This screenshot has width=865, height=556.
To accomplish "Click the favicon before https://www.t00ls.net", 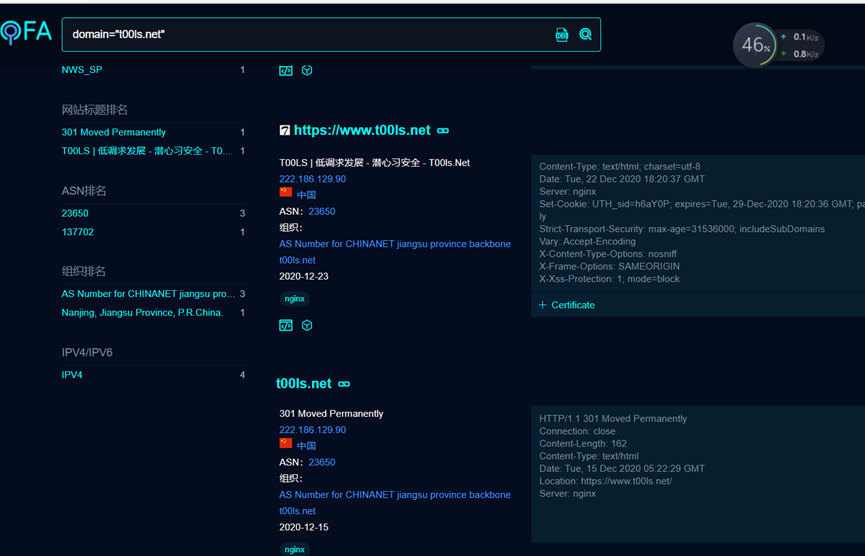I will pos(285,131).
